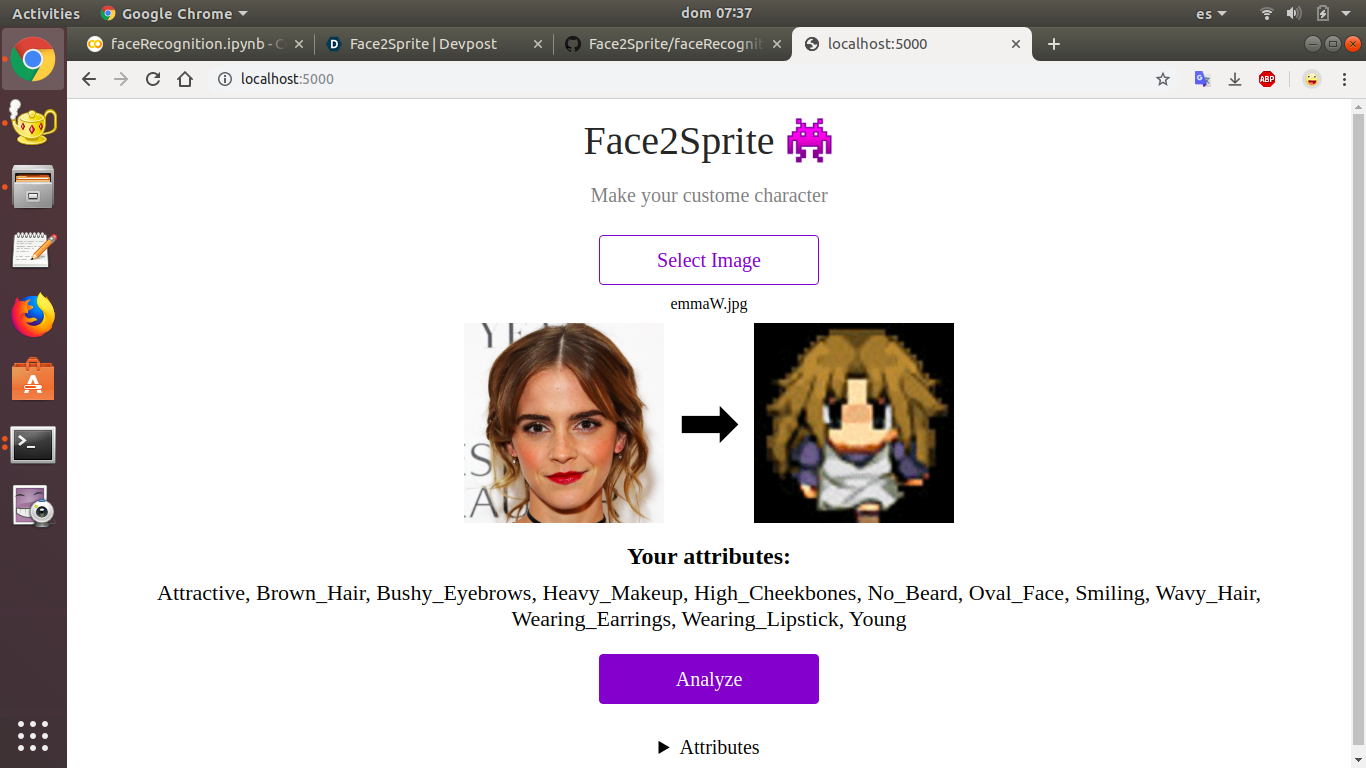This screenshot has width=1366, height=768.
Task: Click the emmaW.jpg filename
Action: tap(709, 304)
